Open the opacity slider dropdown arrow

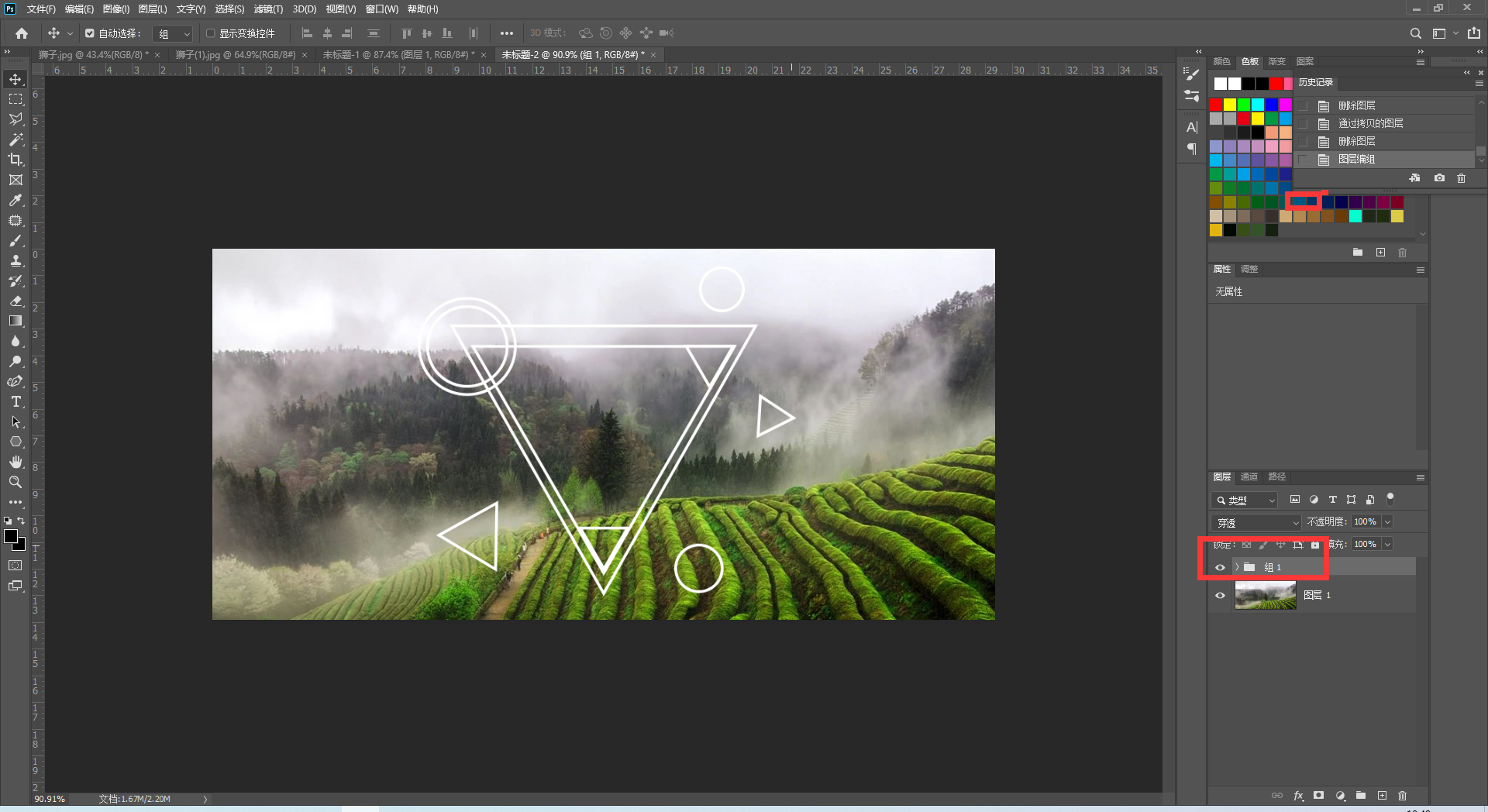tap(1387, 522)
